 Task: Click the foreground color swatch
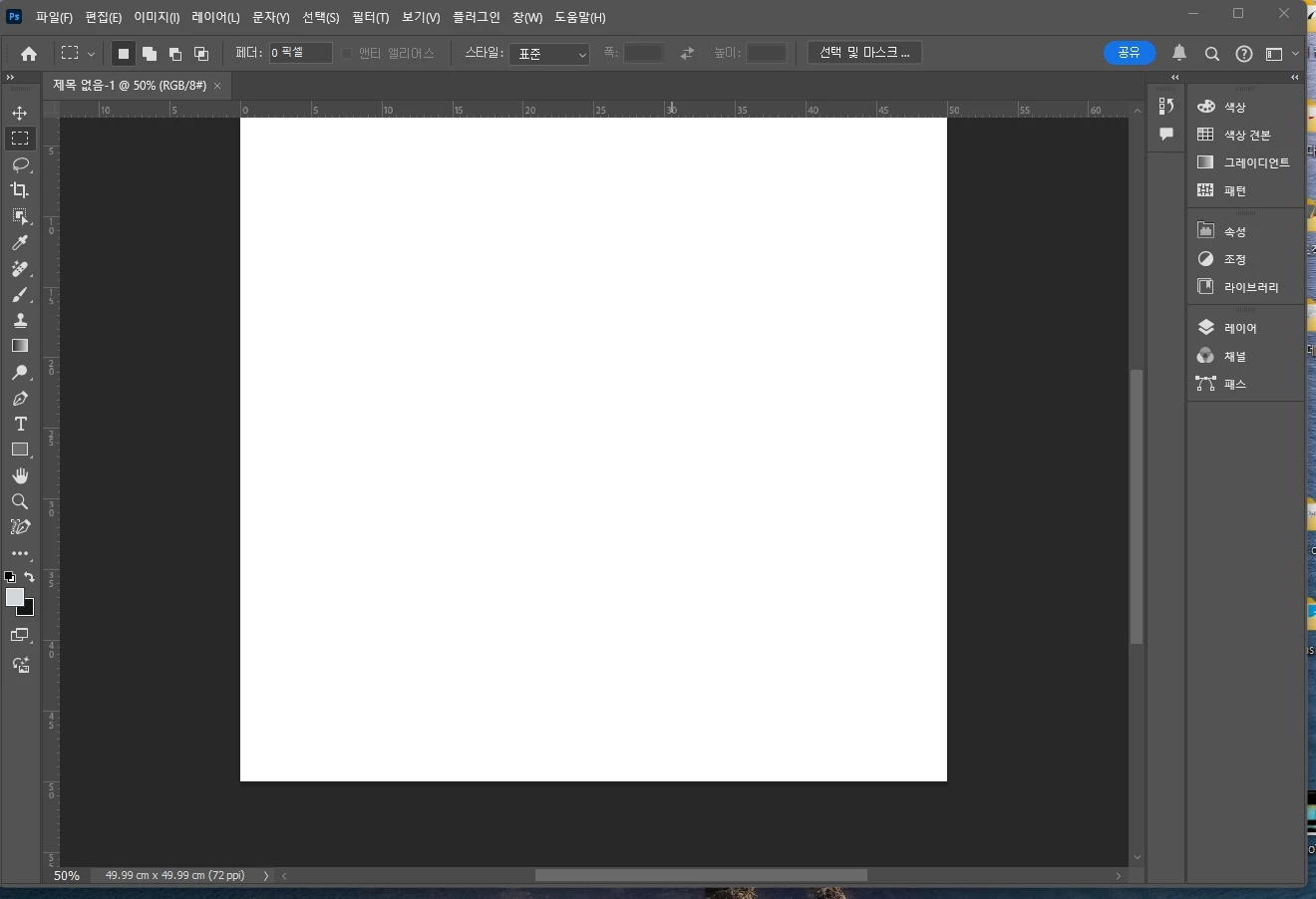(x=14, y=596)
